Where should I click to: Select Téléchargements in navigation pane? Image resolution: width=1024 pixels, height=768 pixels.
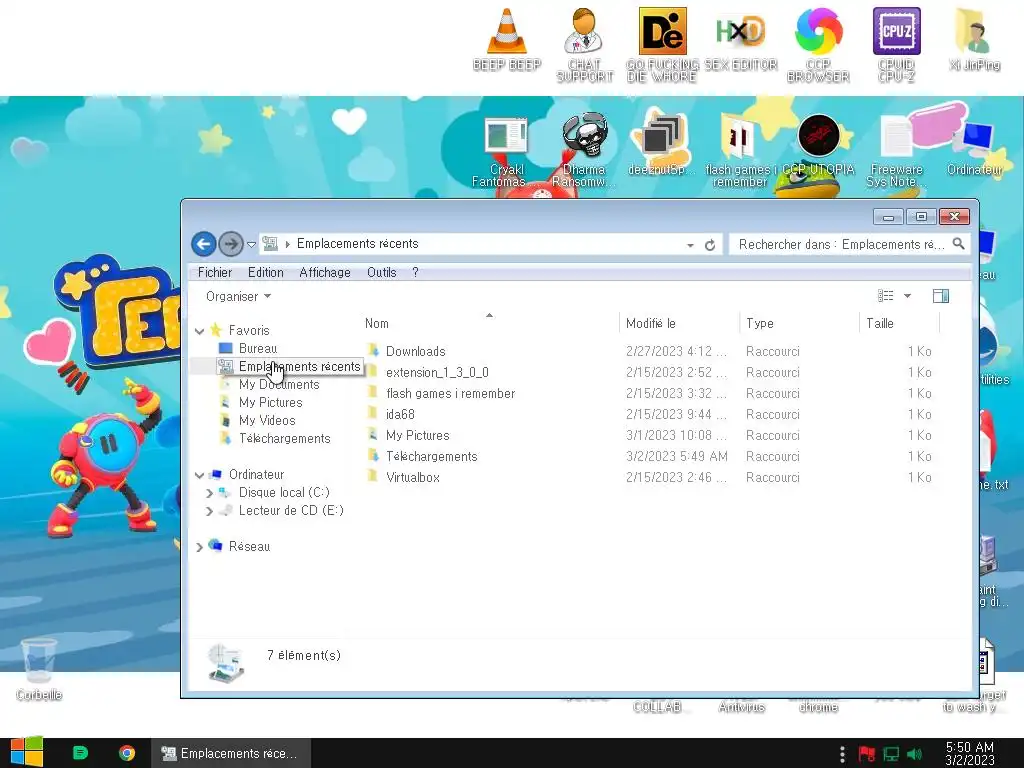click(x=285, y=439)
